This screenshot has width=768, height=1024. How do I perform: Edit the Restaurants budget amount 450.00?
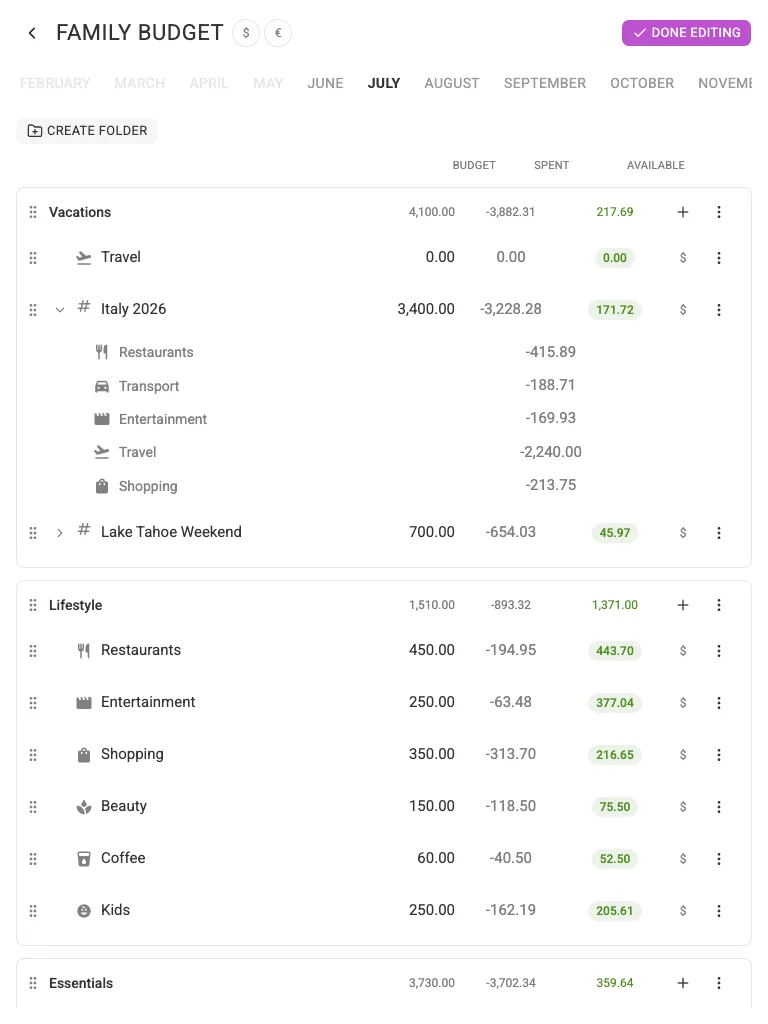point(432,650)
